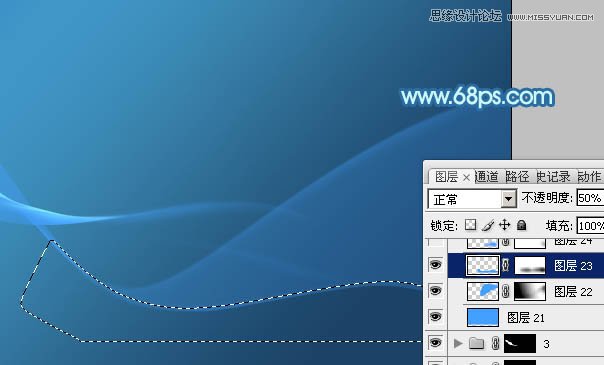
Task: Click the lock all padlock icon
Action: click(x=521, y=225)
